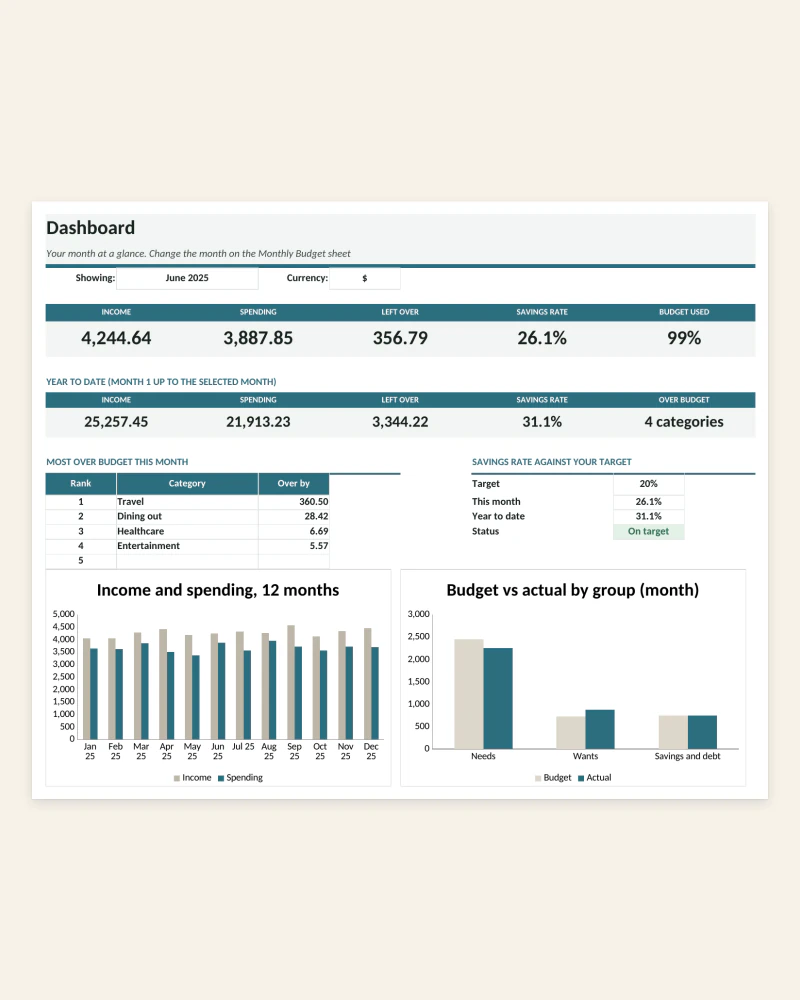Select the 5.57 over-by amount

[293, 546]
